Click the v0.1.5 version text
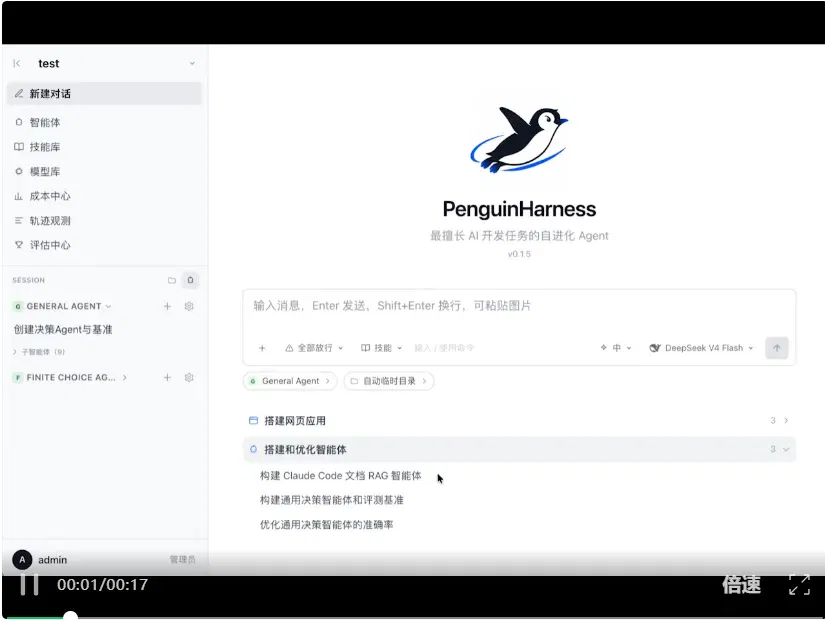This screenshot has width=825, height=620. click(519, 254)
